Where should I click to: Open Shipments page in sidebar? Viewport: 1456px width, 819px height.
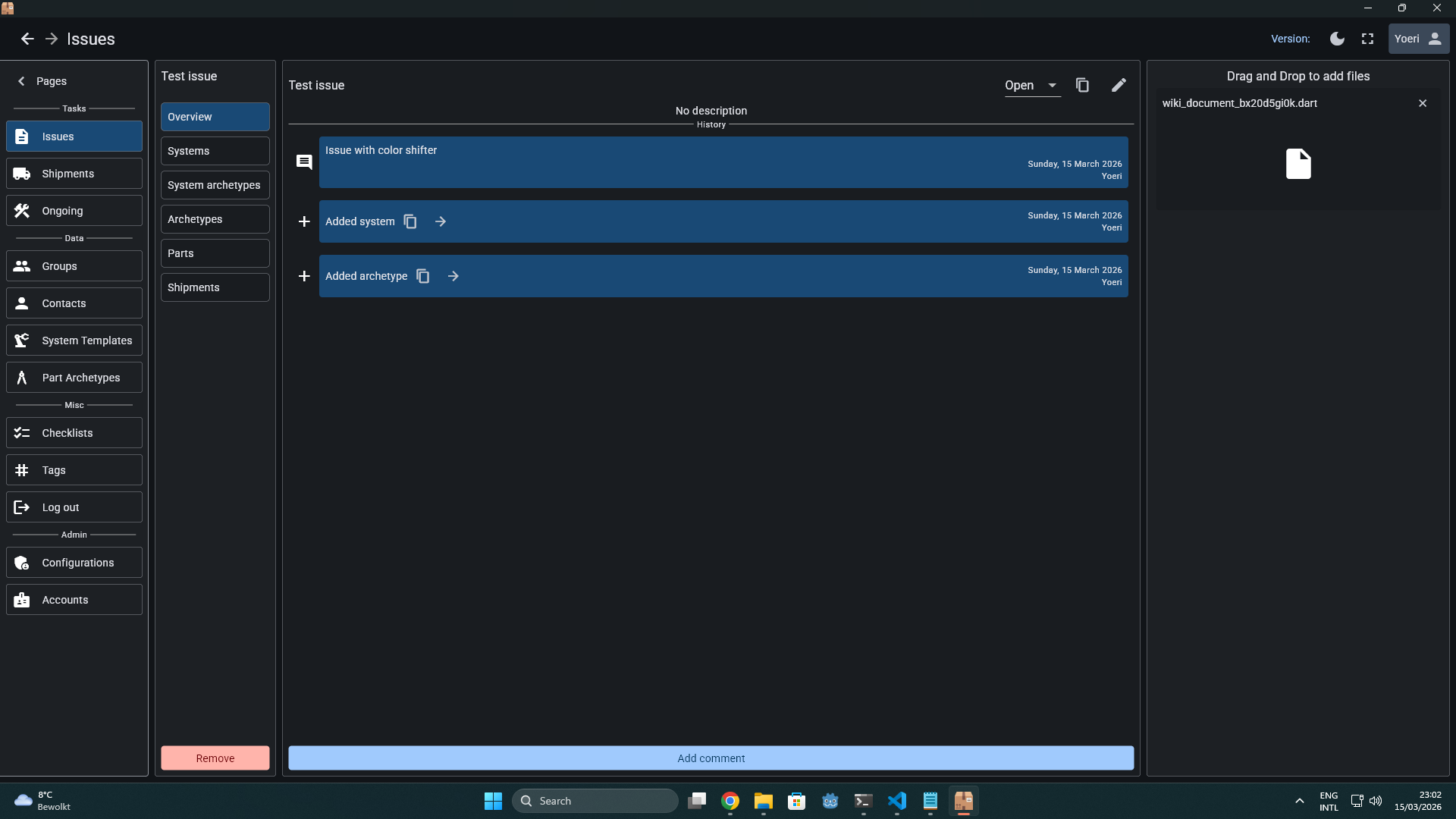click(x=74, y=174)
